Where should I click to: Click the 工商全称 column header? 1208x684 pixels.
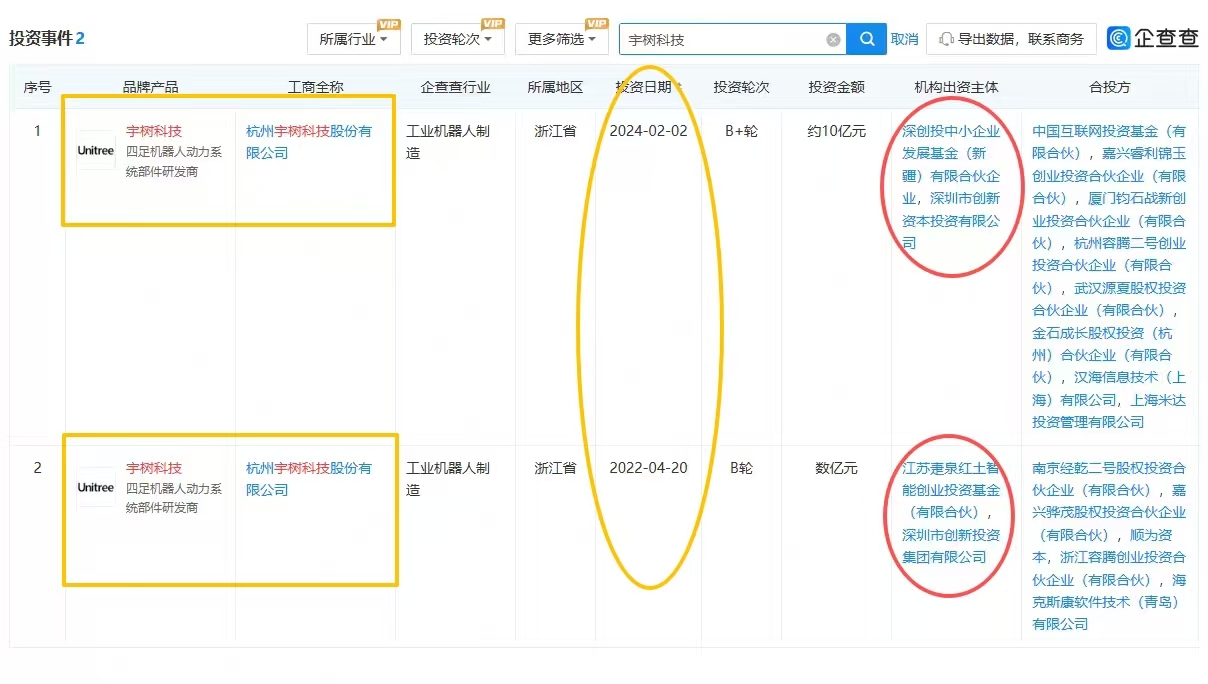pyautogui.click(x=315, y=87)
